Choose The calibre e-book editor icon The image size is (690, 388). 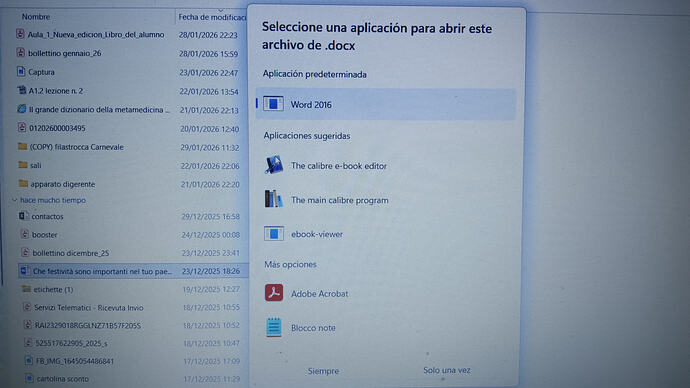[x=274, y=165]
